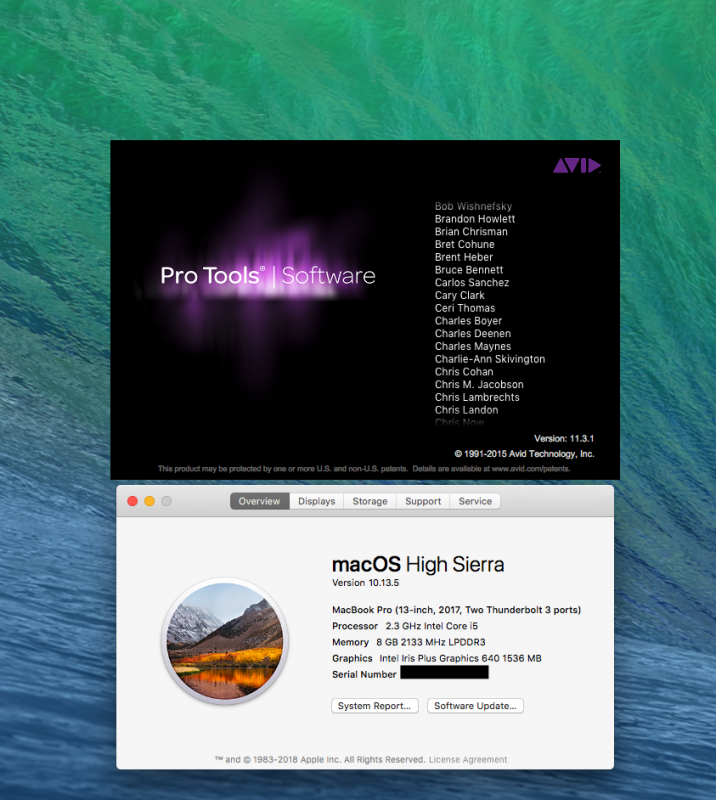
Task: Click credit name Charles Maynes
Action: (x=473, y=346)
